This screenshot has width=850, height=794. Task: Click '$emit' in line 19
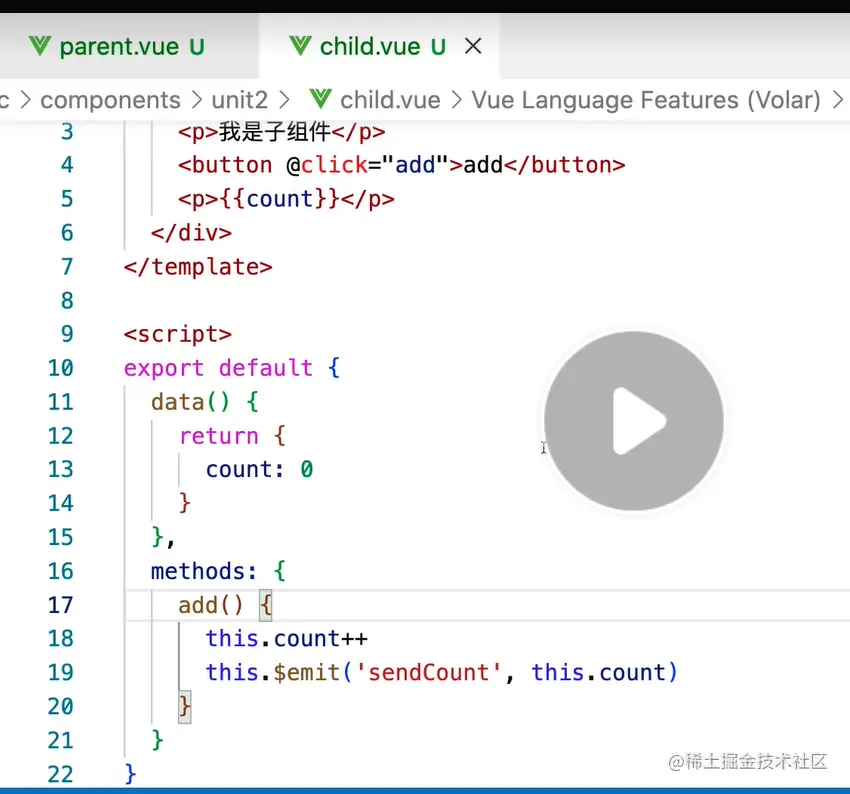click(x=307, y=673)
